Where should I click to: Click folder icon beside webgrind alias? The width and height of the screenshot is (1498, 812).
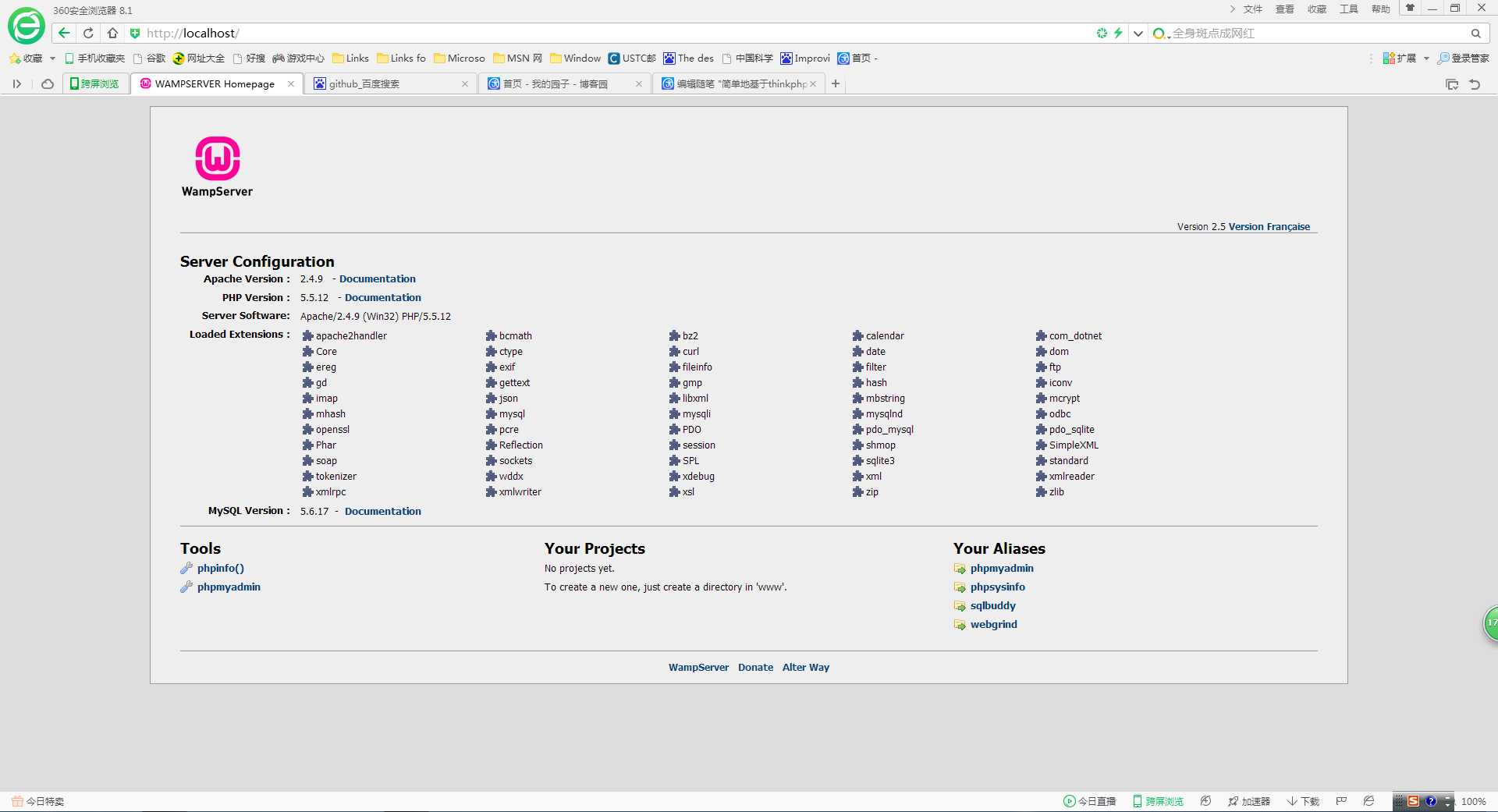pos(960,625)
